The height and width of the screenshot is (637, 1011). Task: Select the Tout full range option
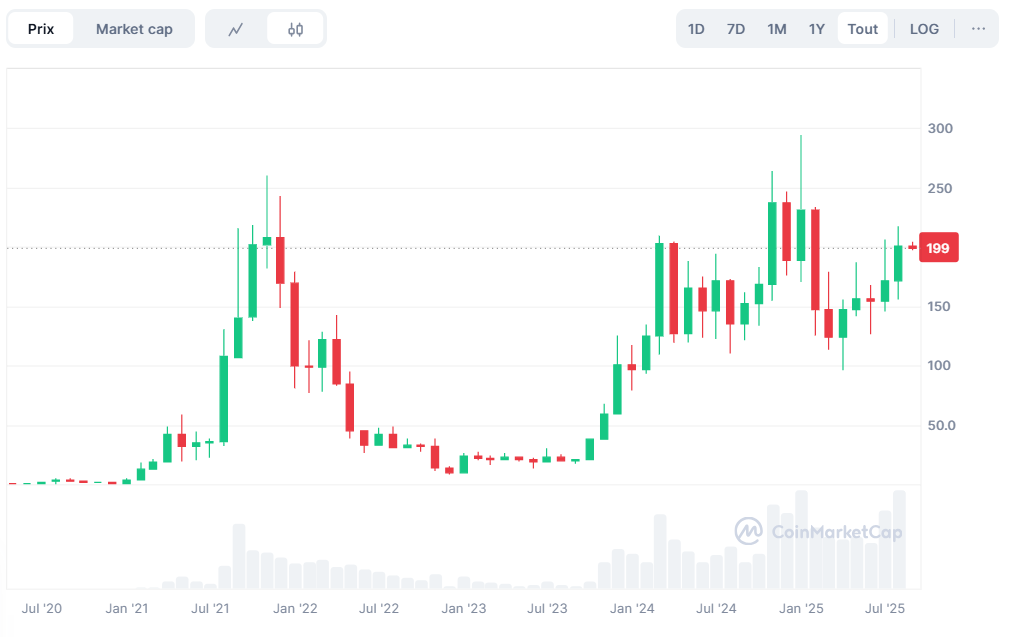862,29
